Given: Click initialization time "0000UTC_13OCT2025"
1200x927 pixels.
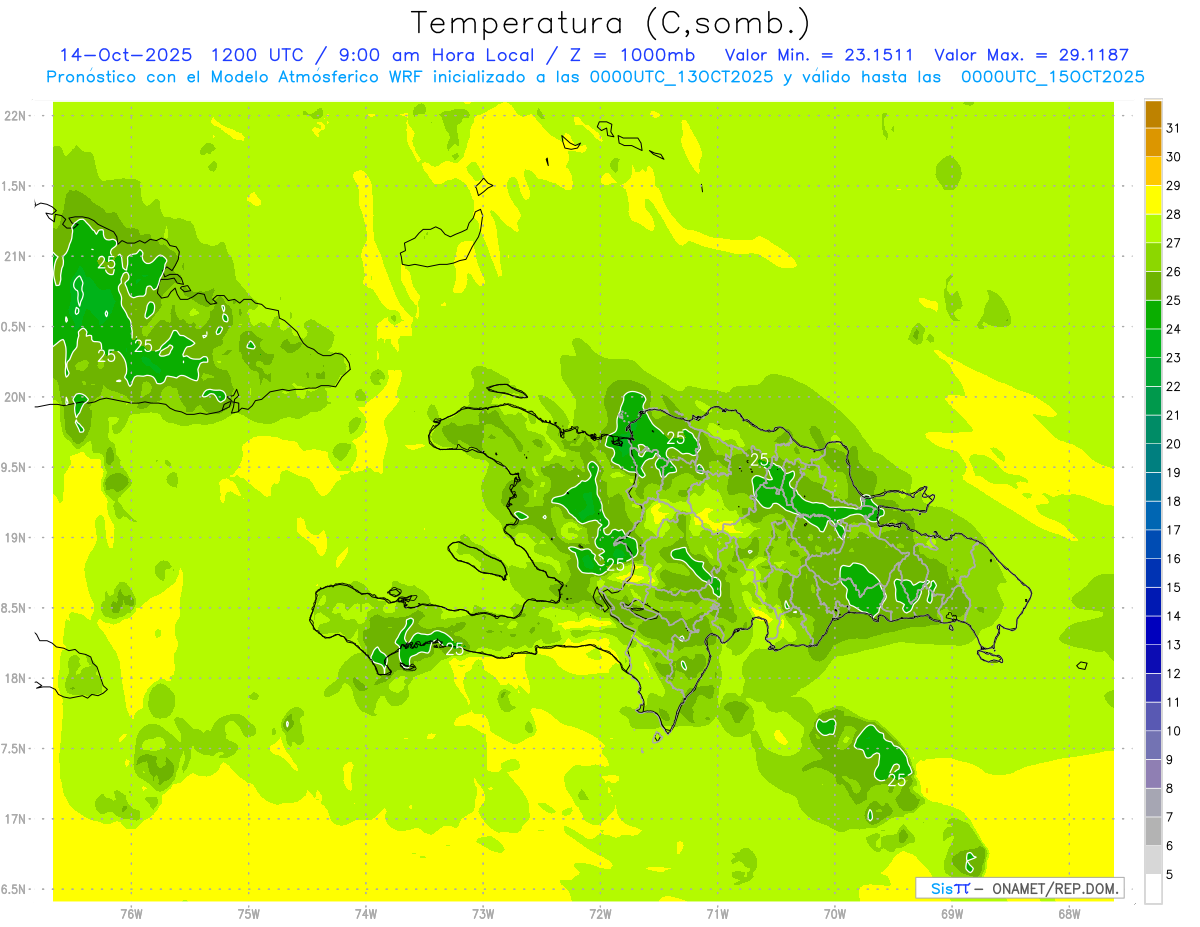Looking at the screenshot, I should 682,77.
